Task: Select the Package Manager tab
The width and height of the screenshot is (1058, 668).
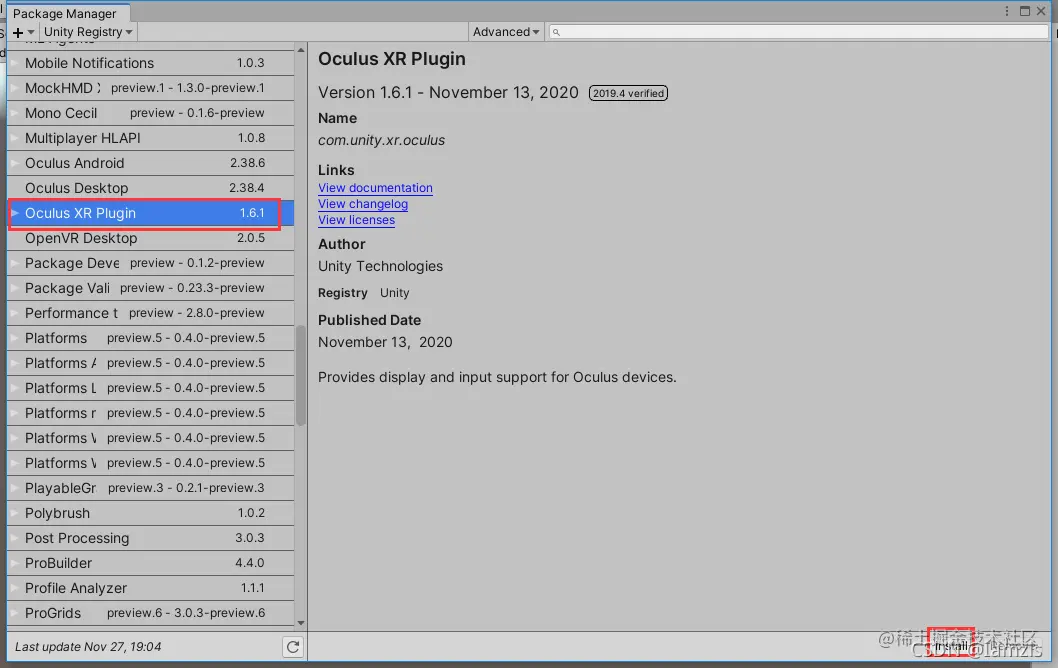Action: tap(65, 13)
